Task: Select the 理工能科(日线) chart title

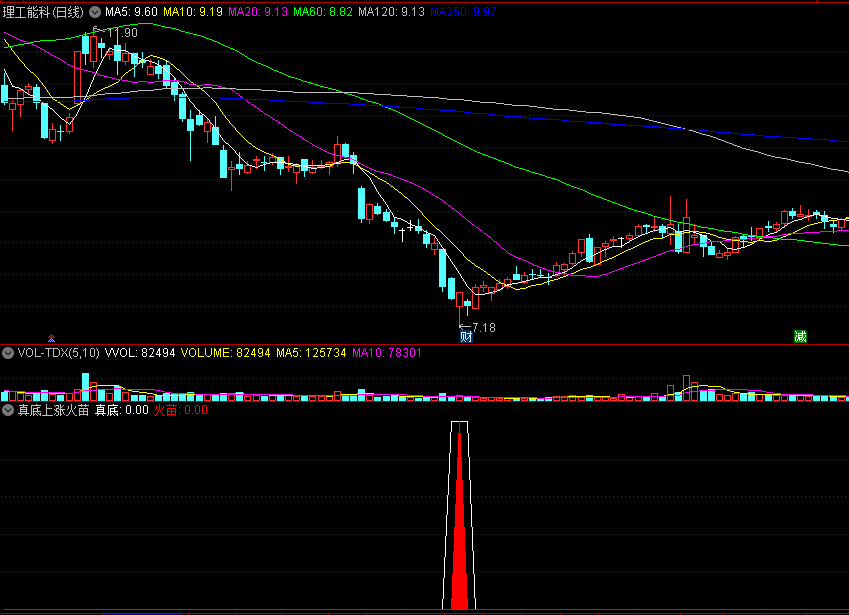Action: tap(43, 12)
